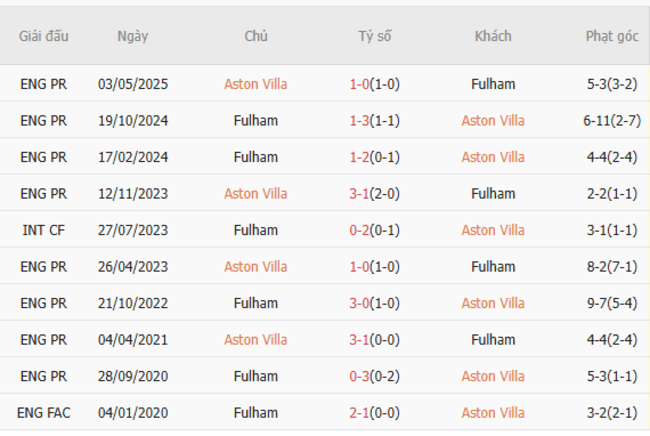650x436 pixels.
Task: Select the Ngày column header
Action: click(132, 36)
